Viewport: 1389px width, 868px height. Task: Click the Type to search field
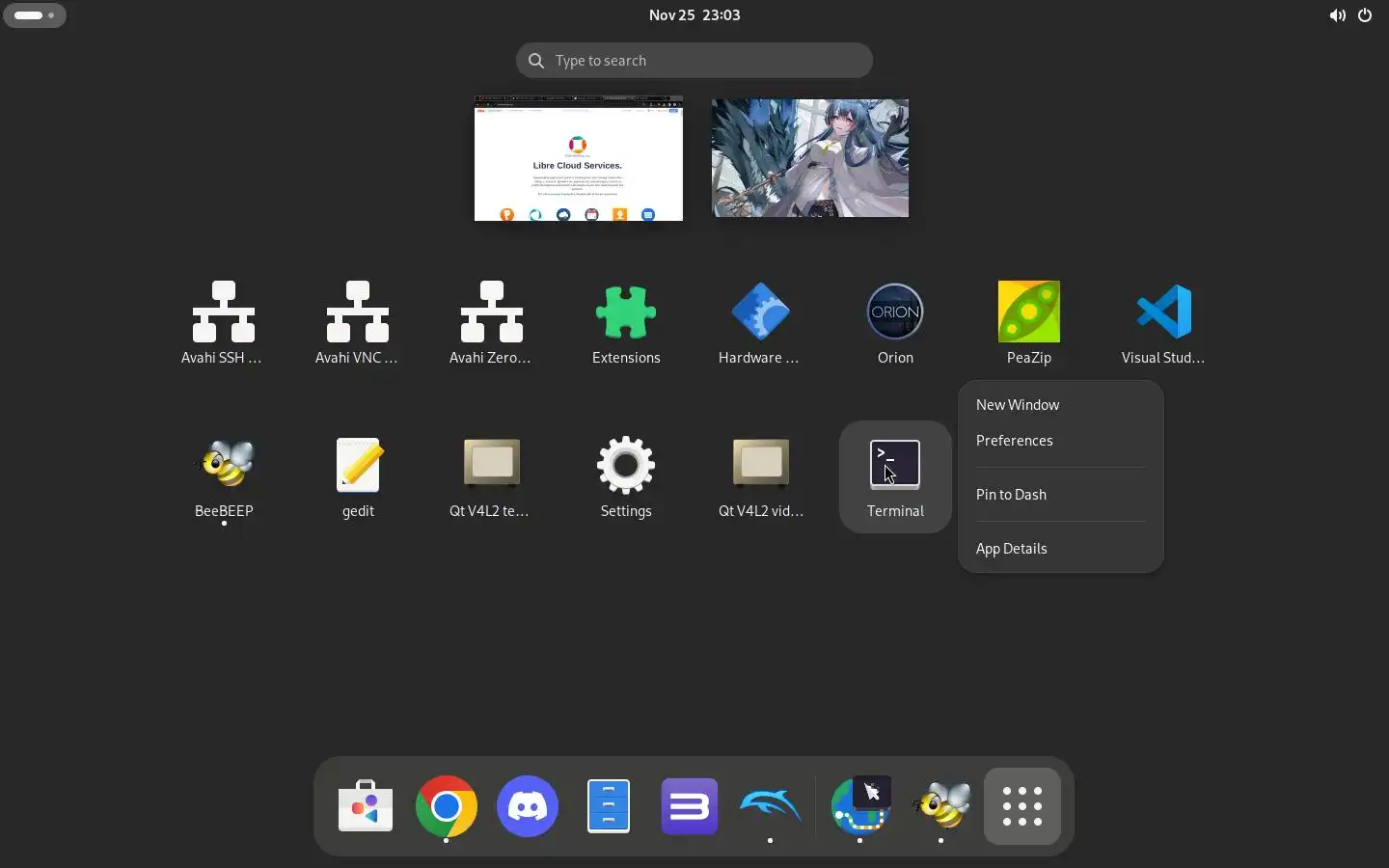[694, 61]
